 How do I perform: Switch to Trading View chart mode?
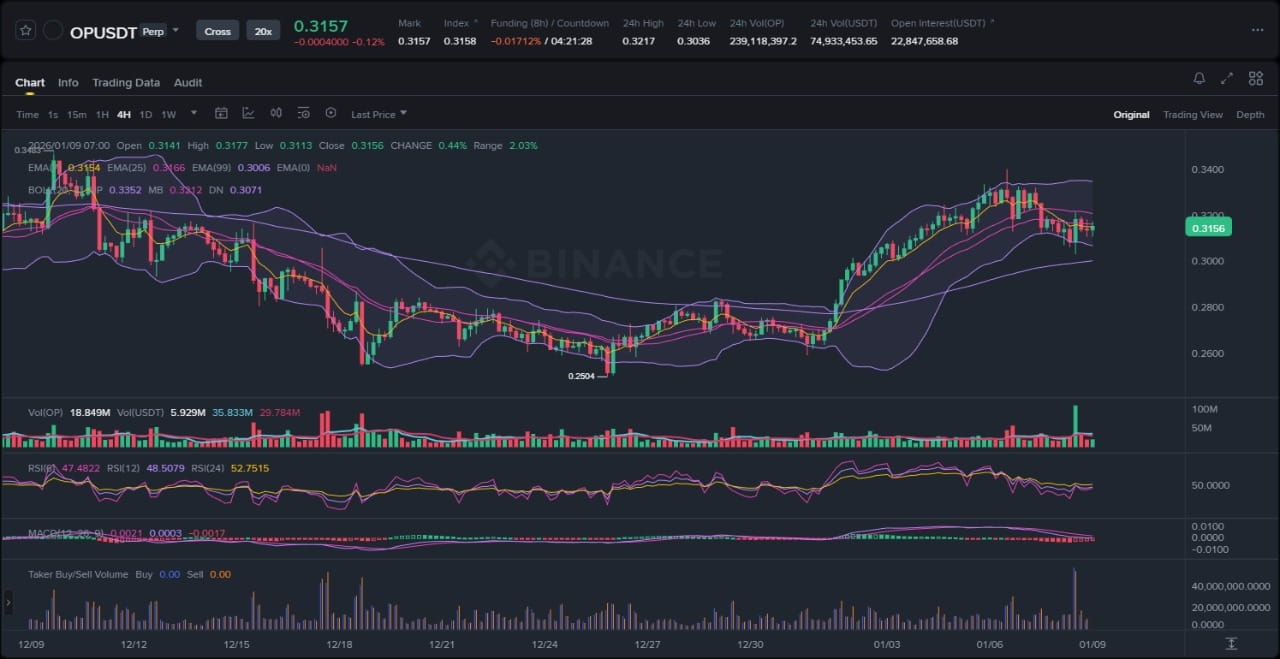tap(1192, 115)
